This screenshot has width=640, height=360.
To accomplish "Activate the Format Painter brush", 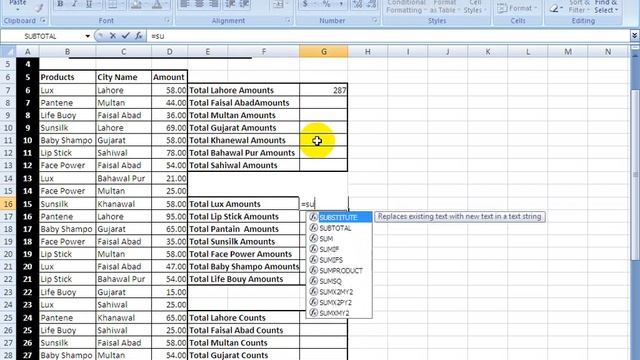I will pyautogui.click(x=39, y=7).
